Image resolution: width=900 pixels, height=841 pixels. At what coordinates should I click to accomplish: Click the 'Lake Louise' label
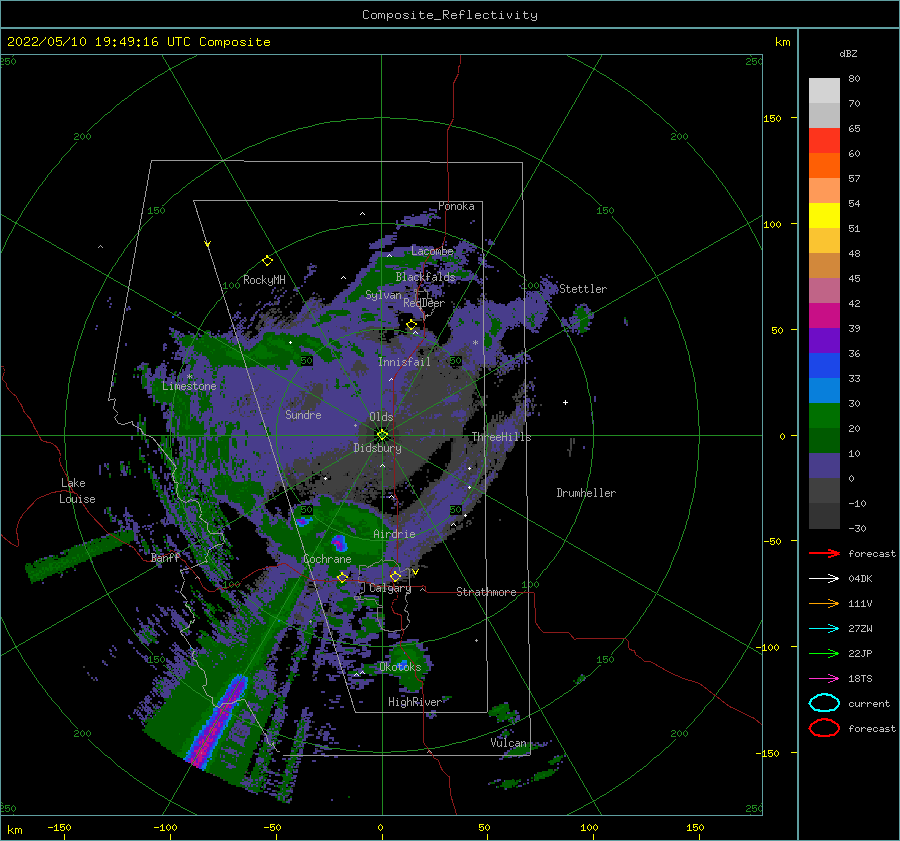[77, 491]
